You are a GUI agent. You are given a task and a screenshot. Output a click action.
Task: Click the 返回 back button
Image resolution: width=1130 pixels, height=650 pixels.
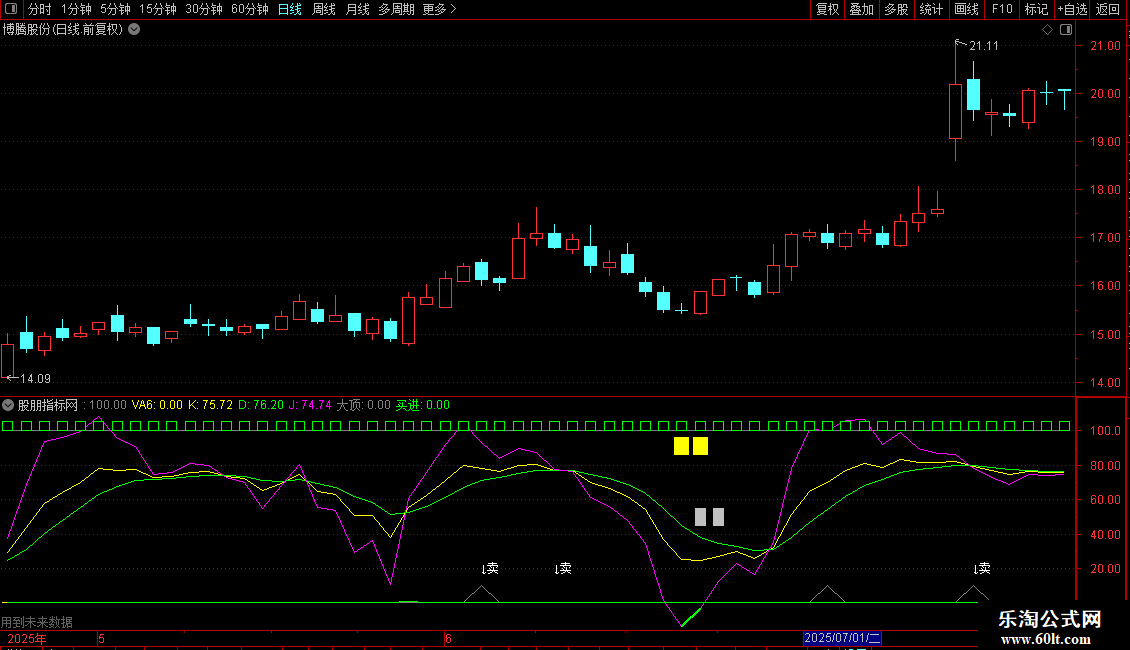pos(1108,9)
